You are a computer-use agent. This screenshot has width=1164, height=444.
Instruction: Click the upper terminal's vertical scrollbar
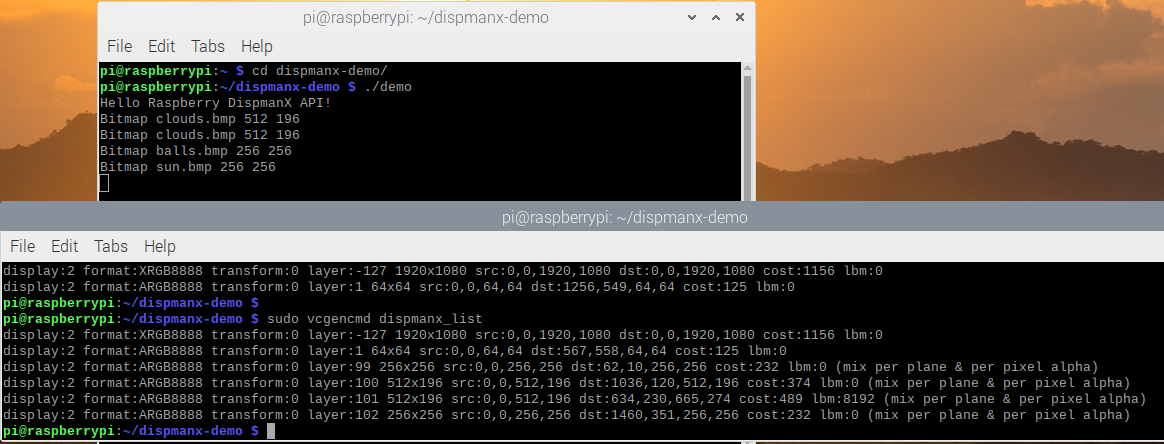point(748,131)
